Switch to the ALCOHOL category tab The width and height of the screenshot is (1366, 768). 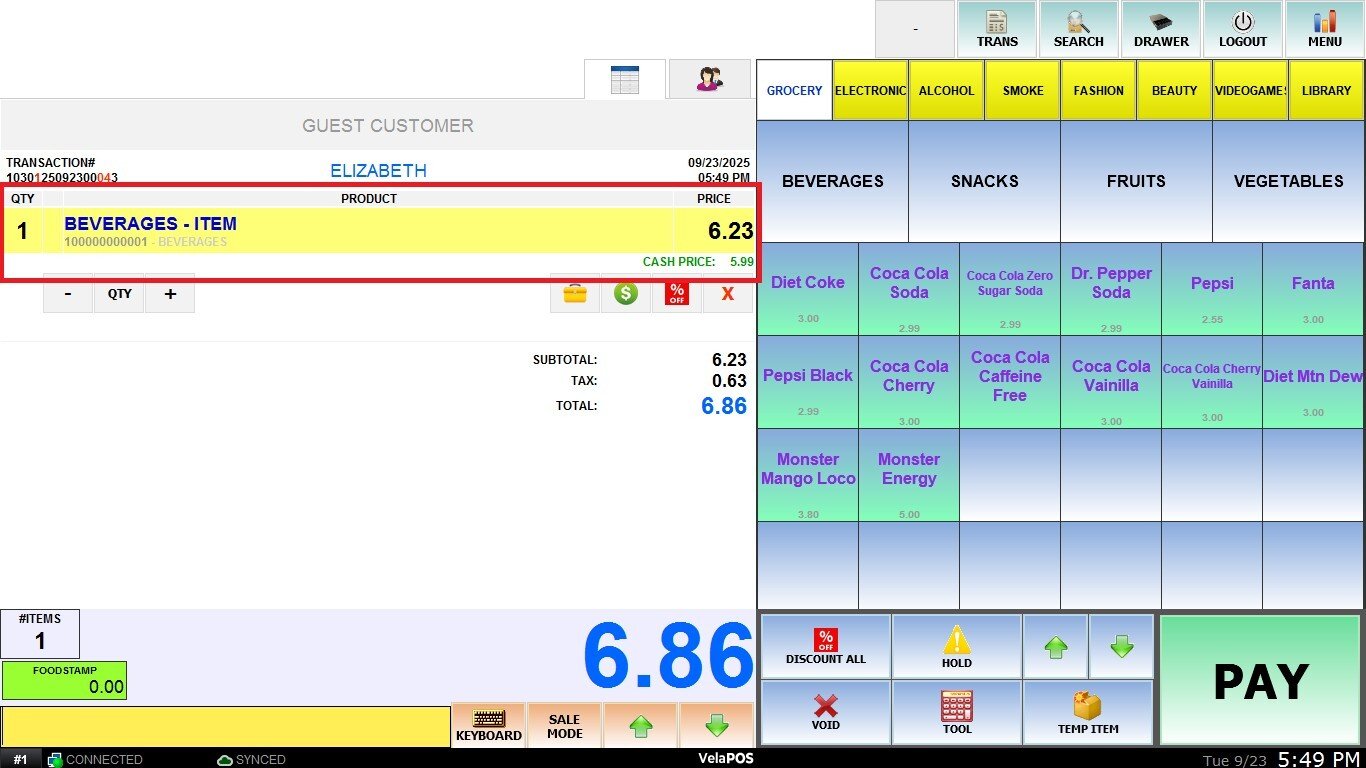click(x=946, y=90)
